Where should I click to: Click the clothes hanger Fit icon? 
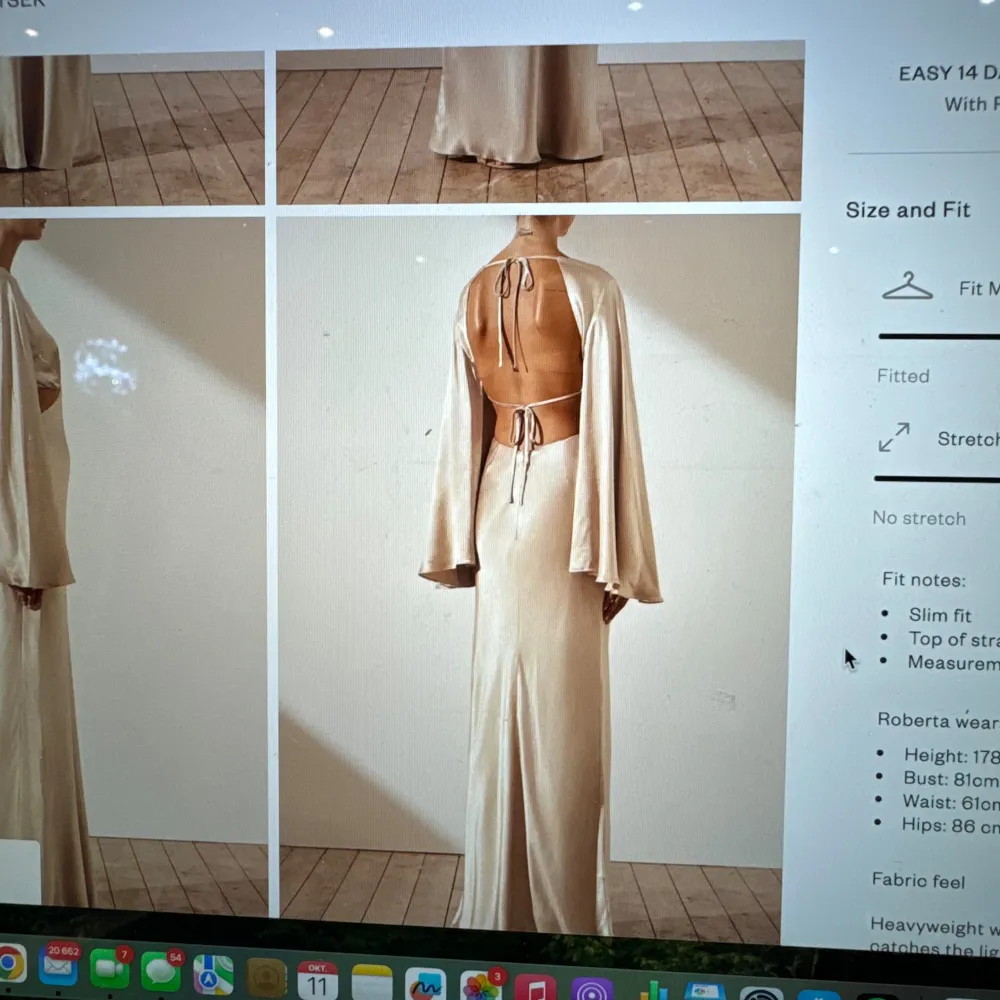click(905, 287)
